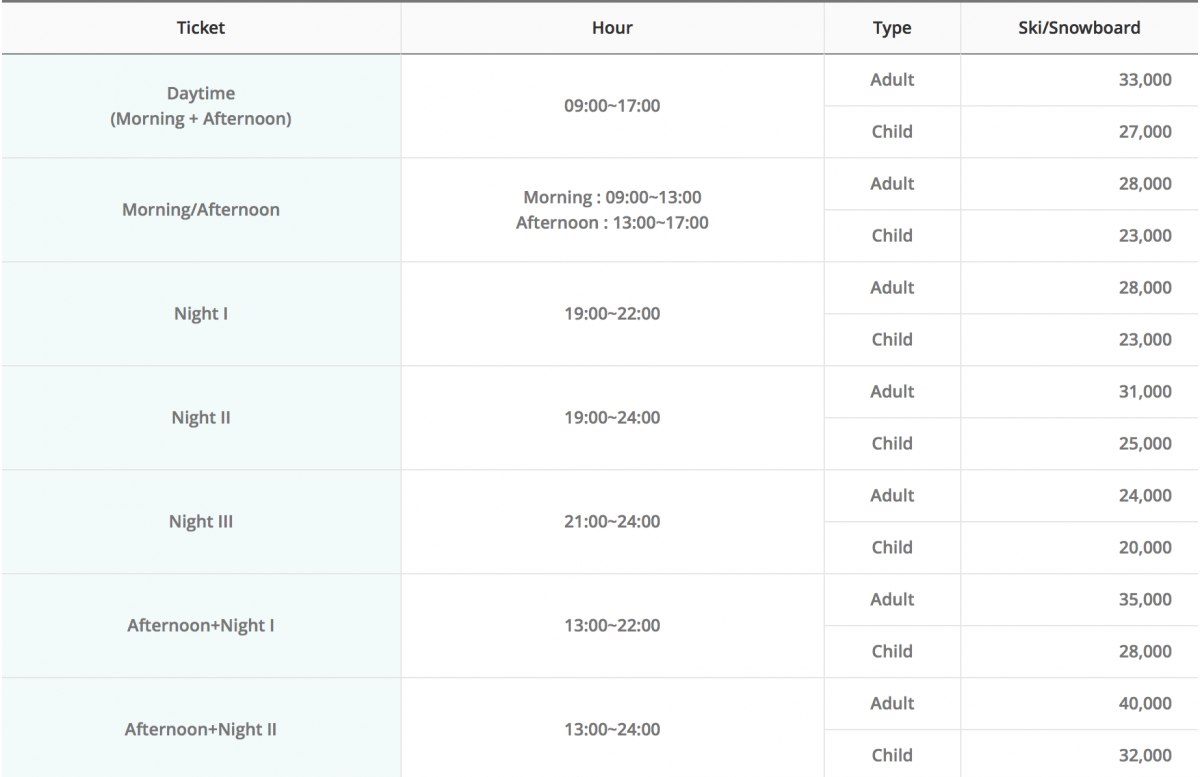
Task: Select the Morning/Afternoon ticket cell
Action: [200, 210]
